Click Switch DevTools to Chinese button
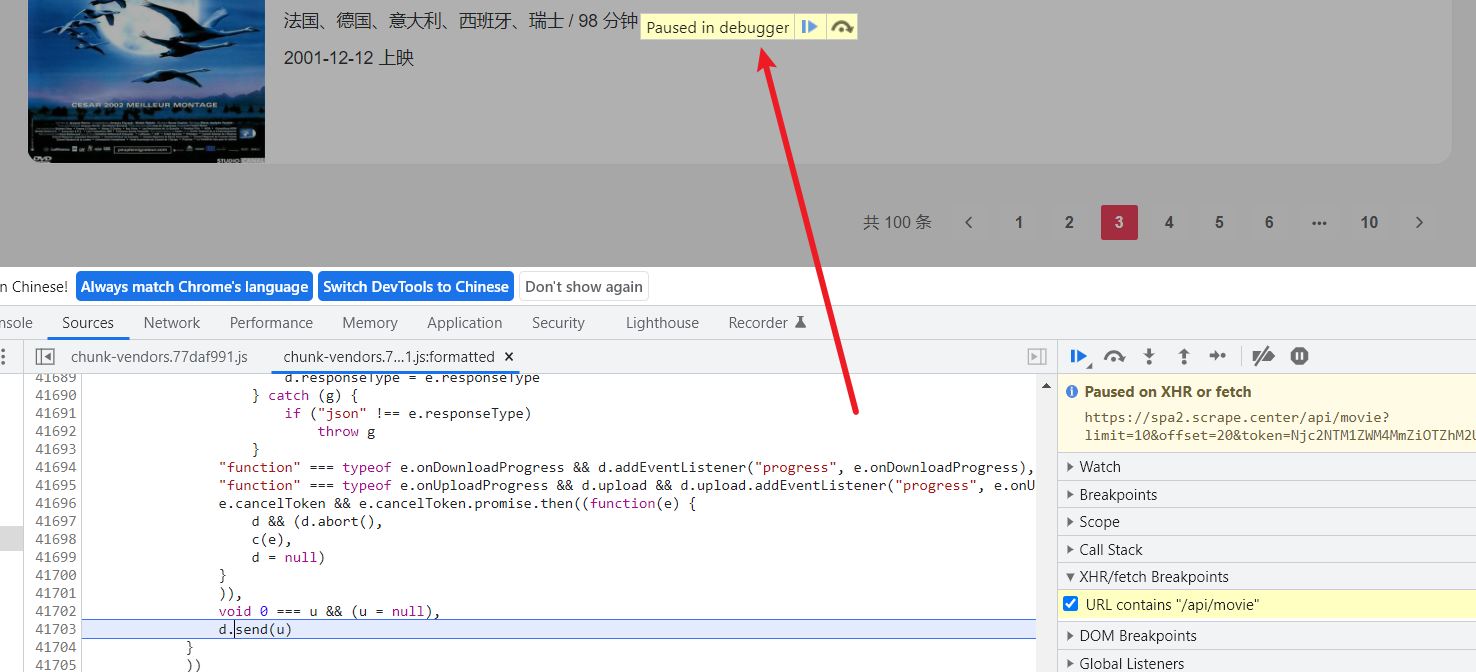This screenshot has height=672, width=1476. (416, 287)
